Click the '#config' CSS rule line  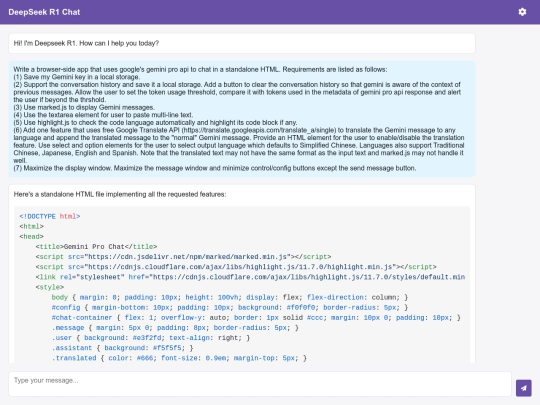230,307
